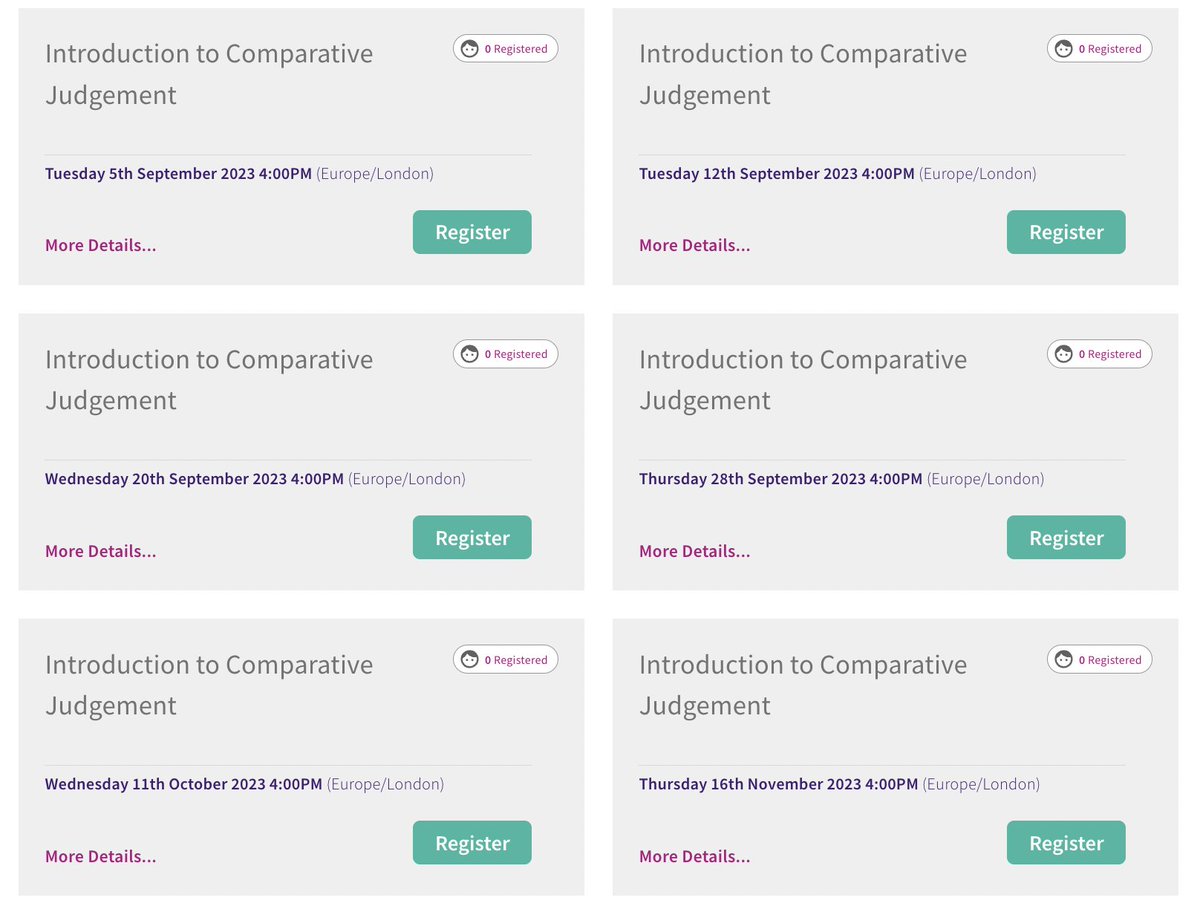Click the course title on 20th September card

pos(209,380)
